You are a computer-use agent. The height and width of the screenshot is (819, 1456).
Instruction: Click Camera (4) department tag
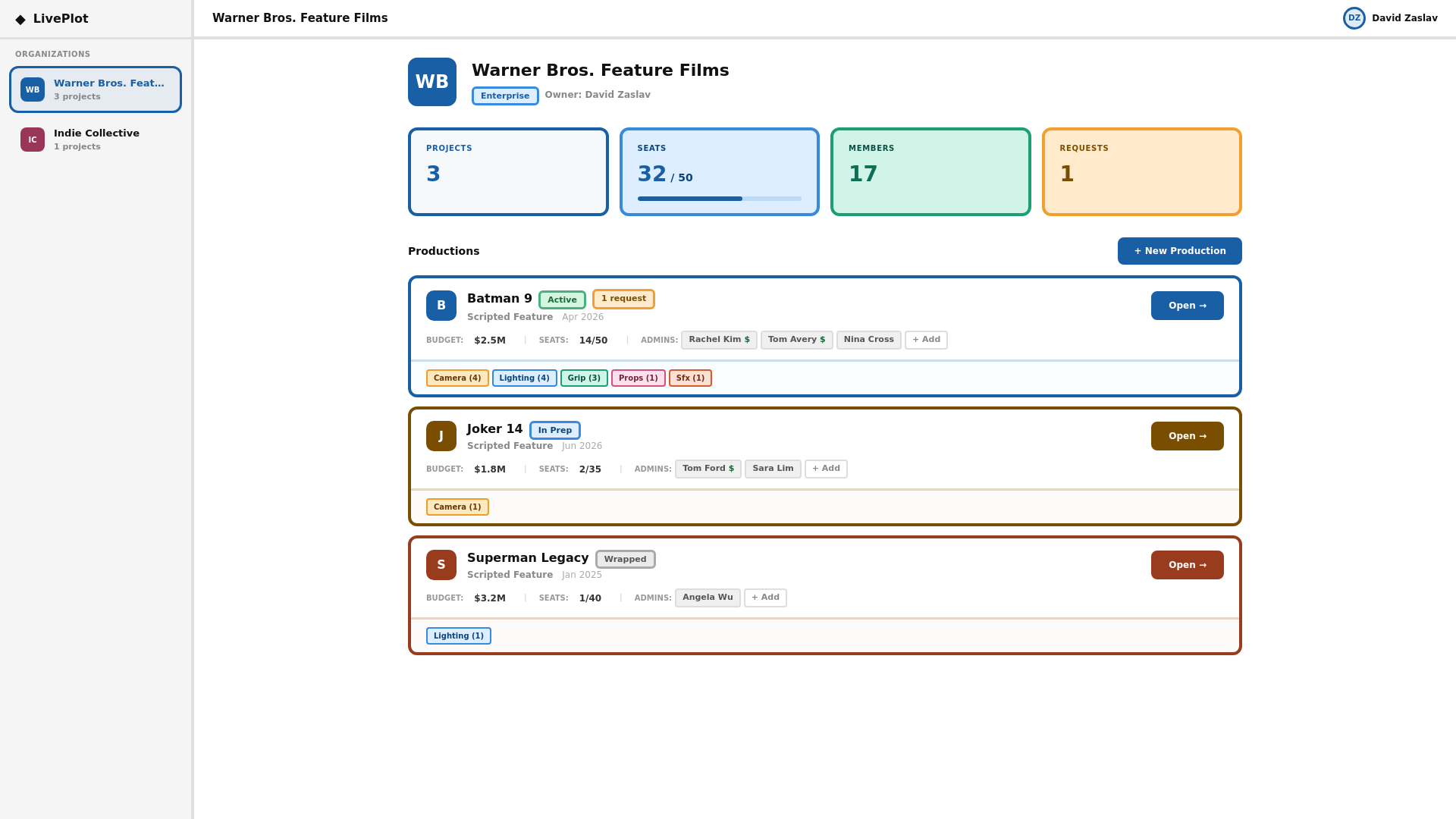(457, 378)
